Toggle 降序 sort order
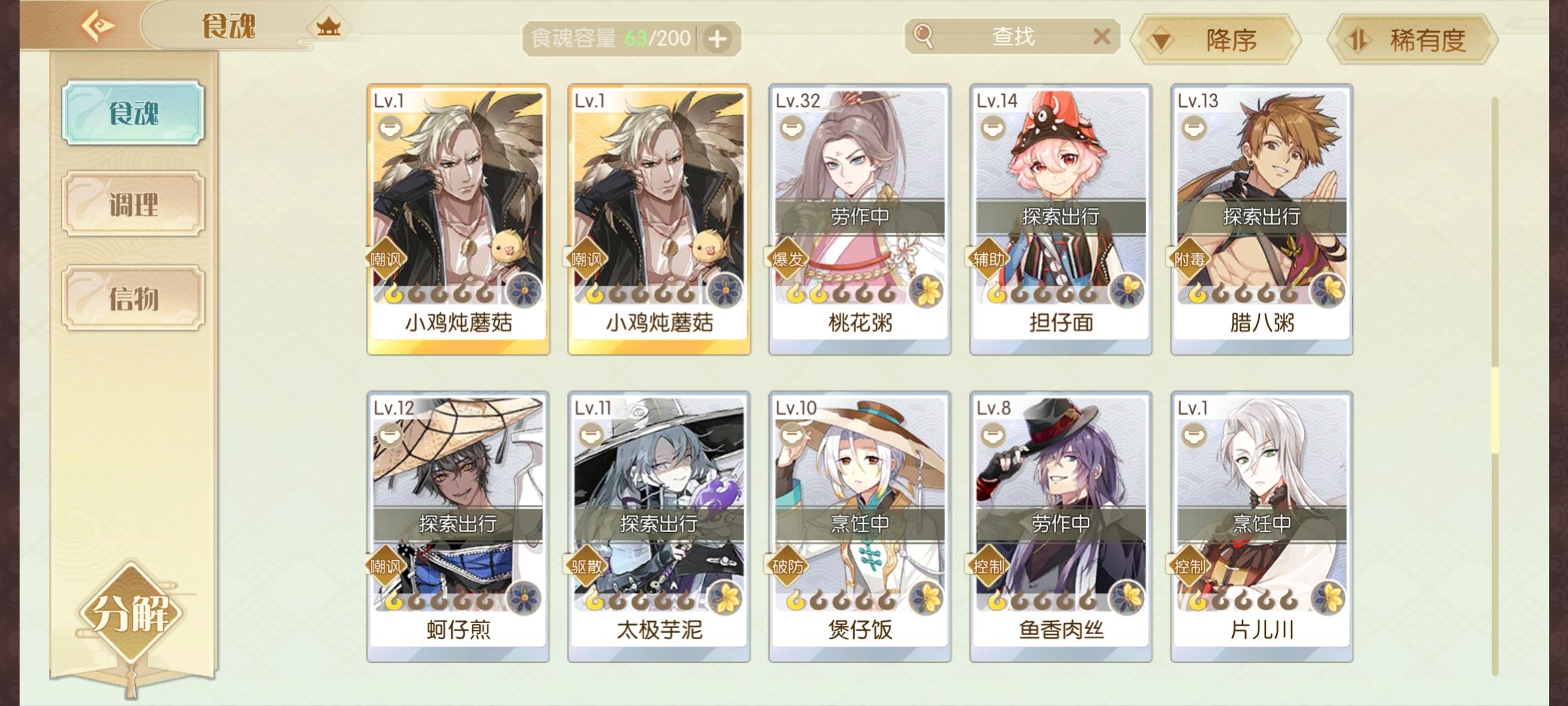 [1217, 40]
